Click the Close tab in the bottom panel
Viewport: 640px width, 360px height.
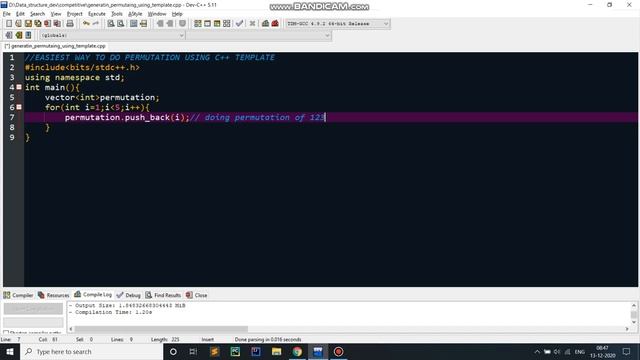196,295
